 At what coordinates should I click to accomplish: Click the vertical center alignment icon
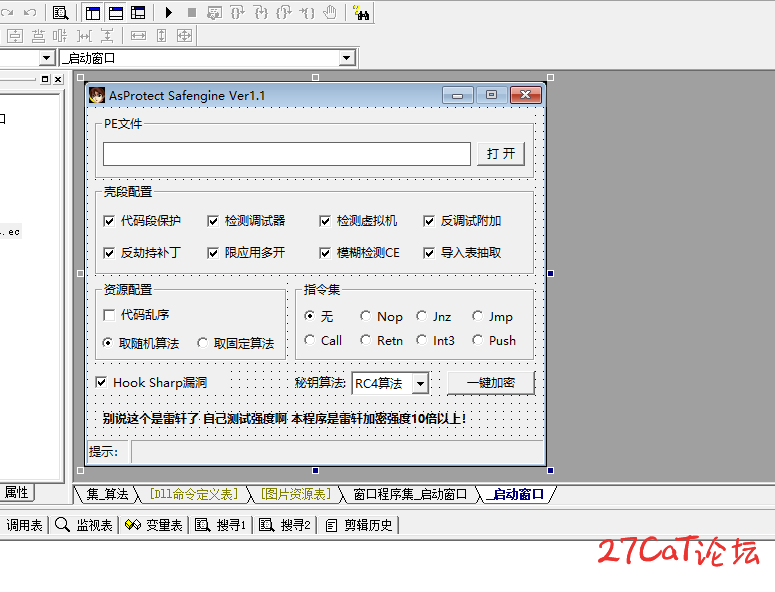[x=60, y=36]
